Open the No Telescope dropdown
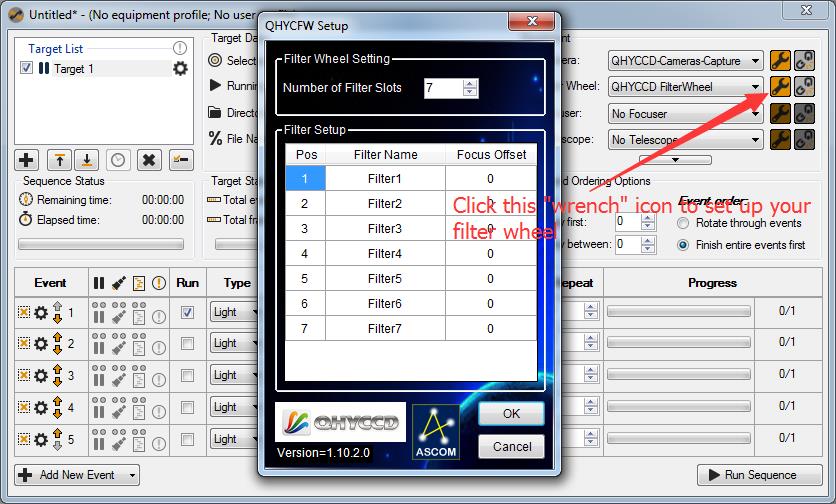 point(685,140)
